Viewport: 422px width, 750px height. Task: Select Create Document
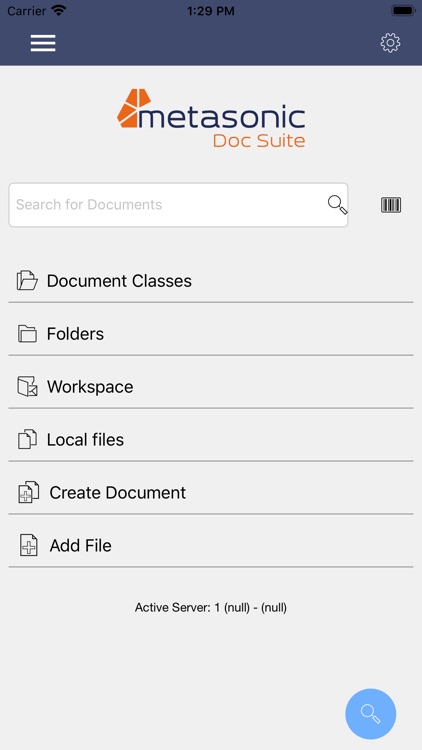(x=211, y=493)
